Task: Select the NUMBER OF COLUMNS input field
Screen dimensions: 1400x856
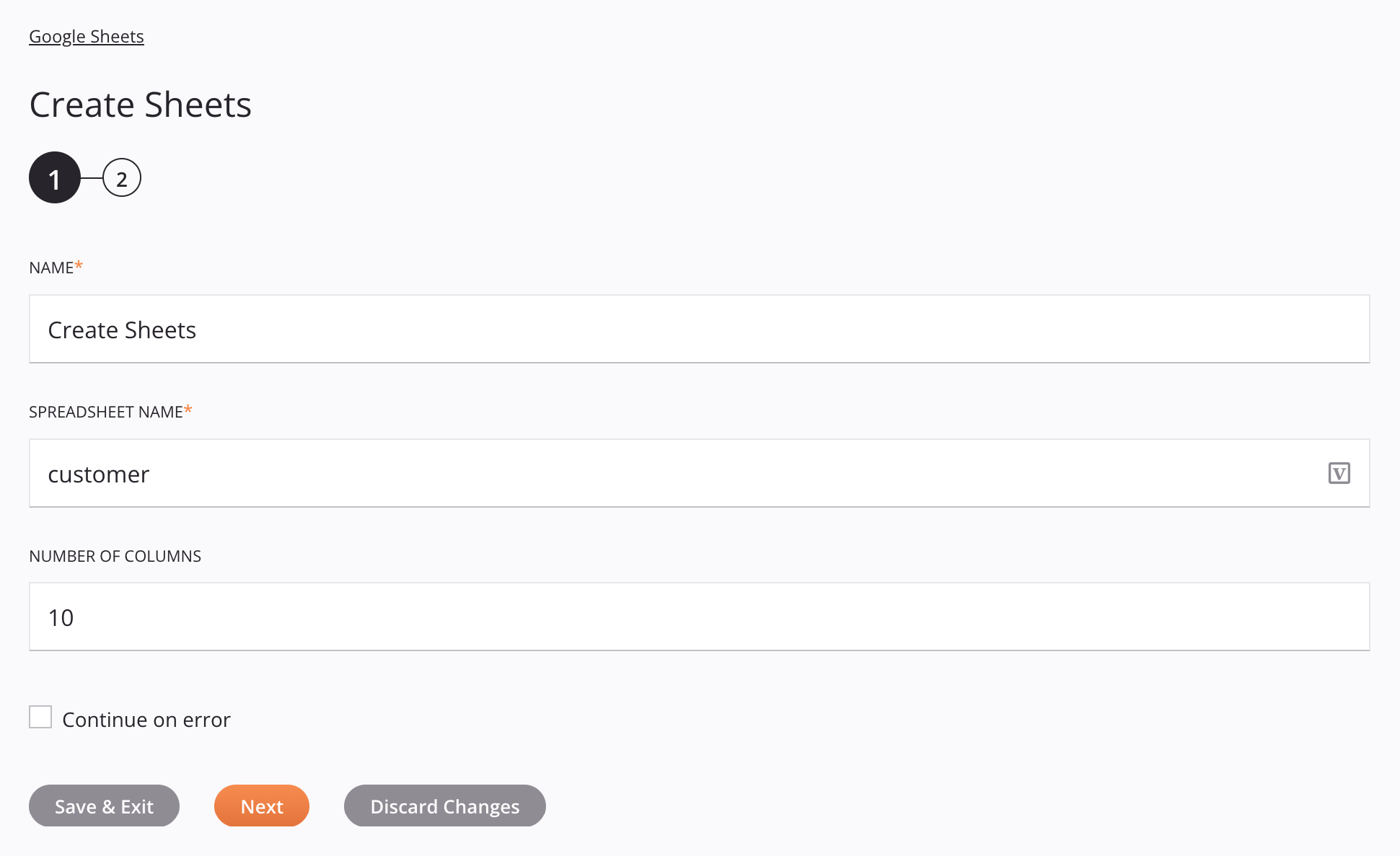Action: tap(700, 617)
